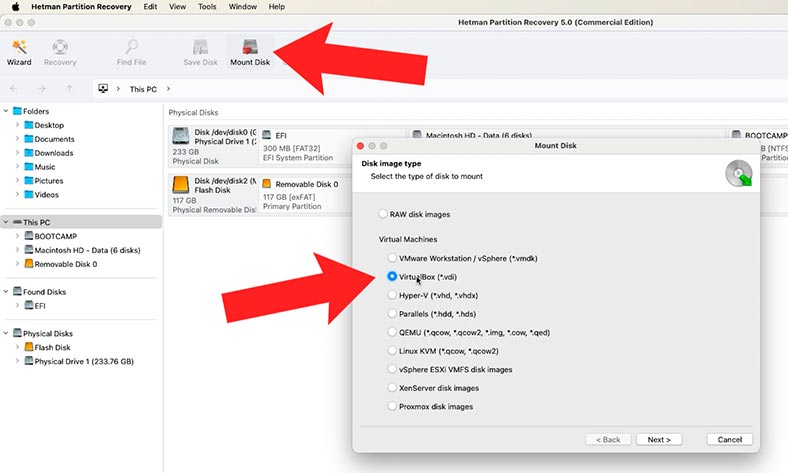
Task: Select BOOTCAMP under This PC
Action: click(x=55, y=236)
